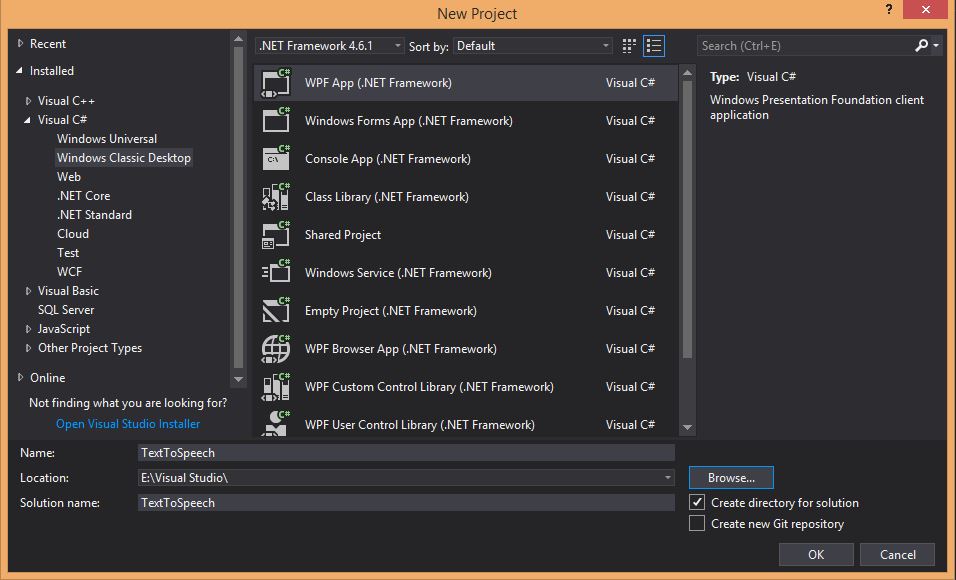Expand the JavaScript node
The width and height of the screenshot is (956, 580).
28,329
